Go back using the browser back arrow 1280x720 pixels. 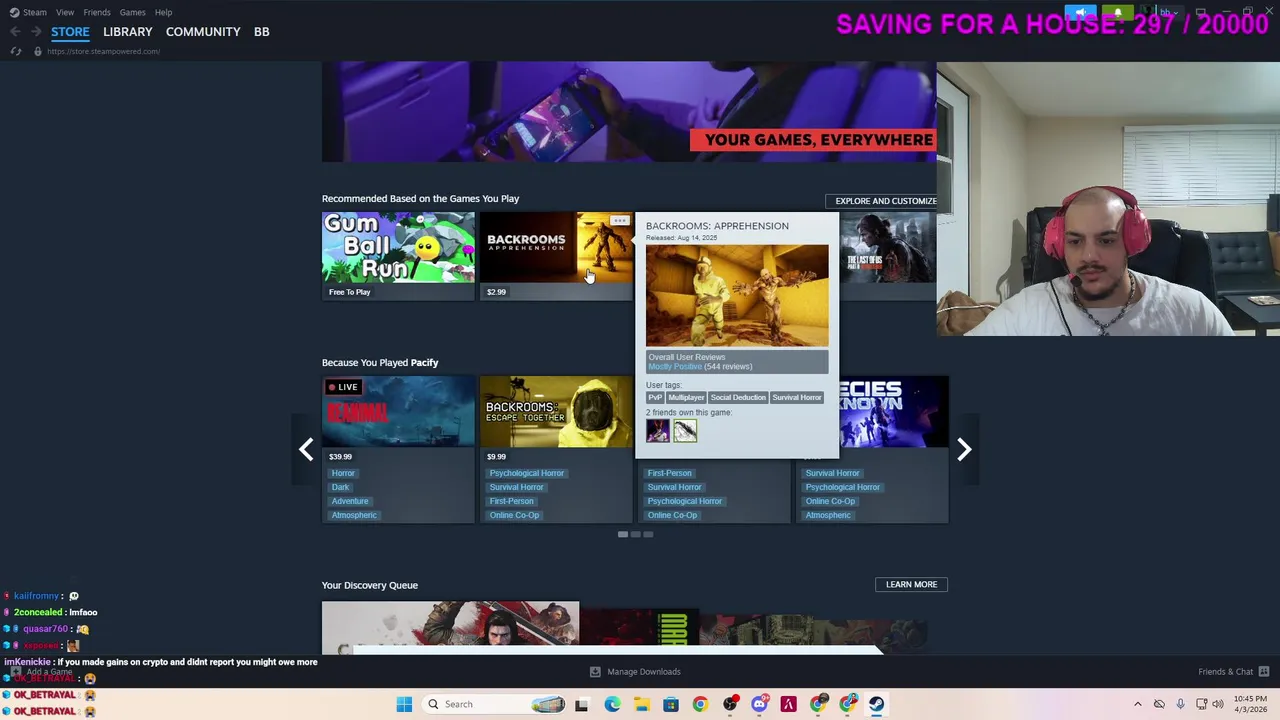point(15,32)
